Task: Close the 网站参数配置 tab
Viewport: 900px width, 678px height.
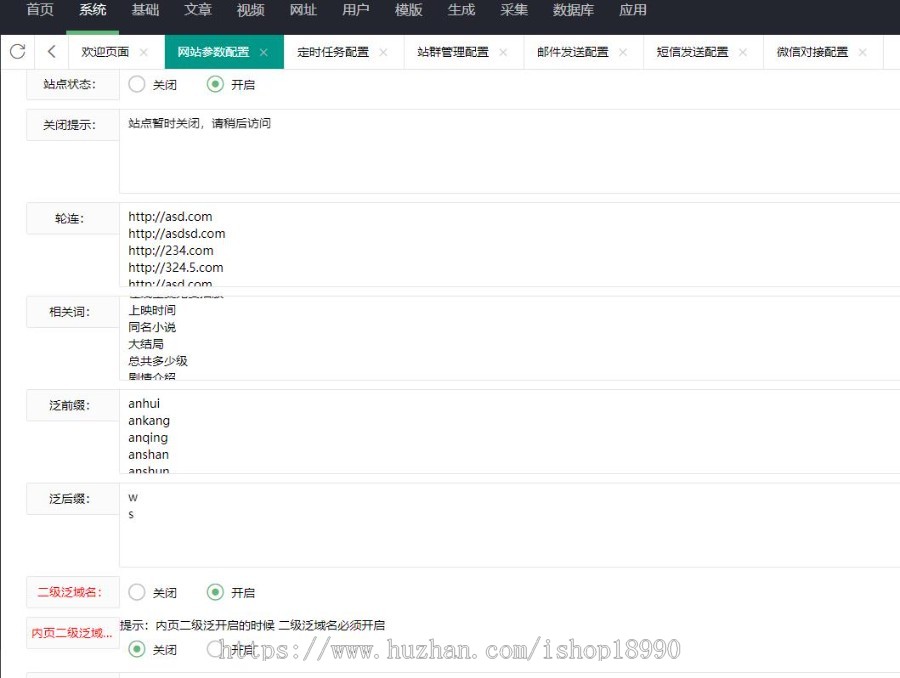Action: tap(263, 52)
